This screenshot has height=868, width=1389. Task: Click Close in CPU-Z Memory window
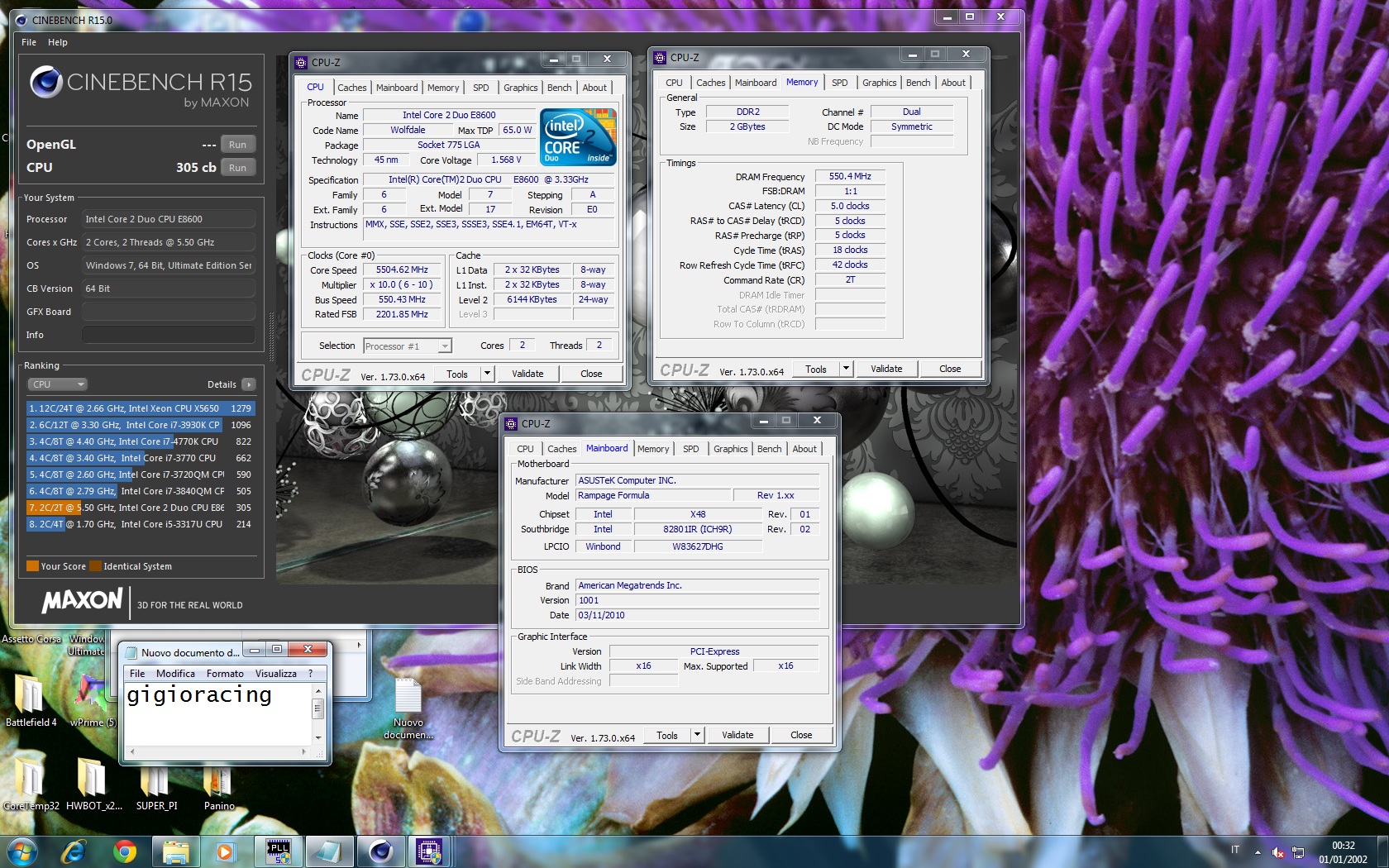click(950, 369)
